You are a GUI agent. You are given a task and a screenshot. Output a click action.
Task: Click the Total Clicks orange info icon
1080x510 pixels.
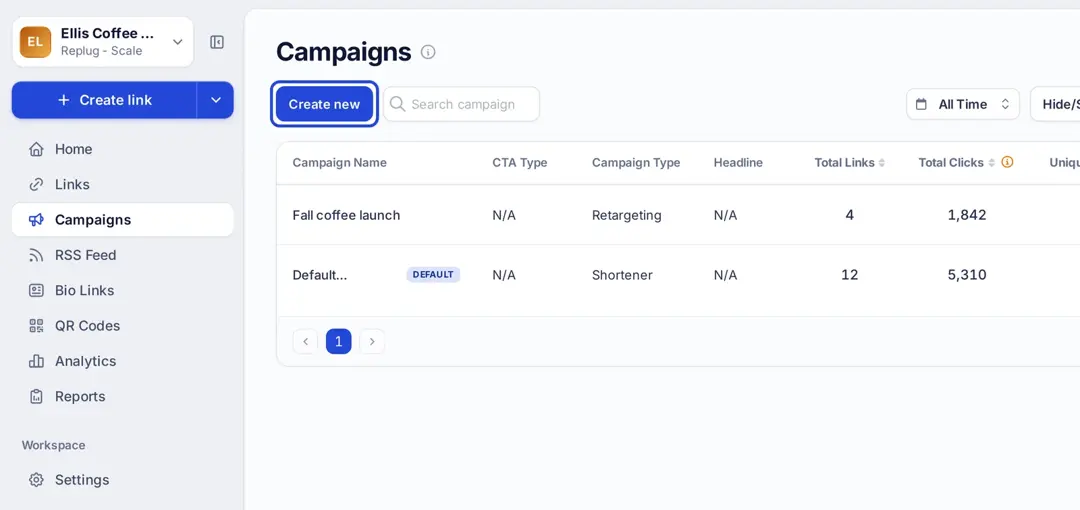[1007, 162]
